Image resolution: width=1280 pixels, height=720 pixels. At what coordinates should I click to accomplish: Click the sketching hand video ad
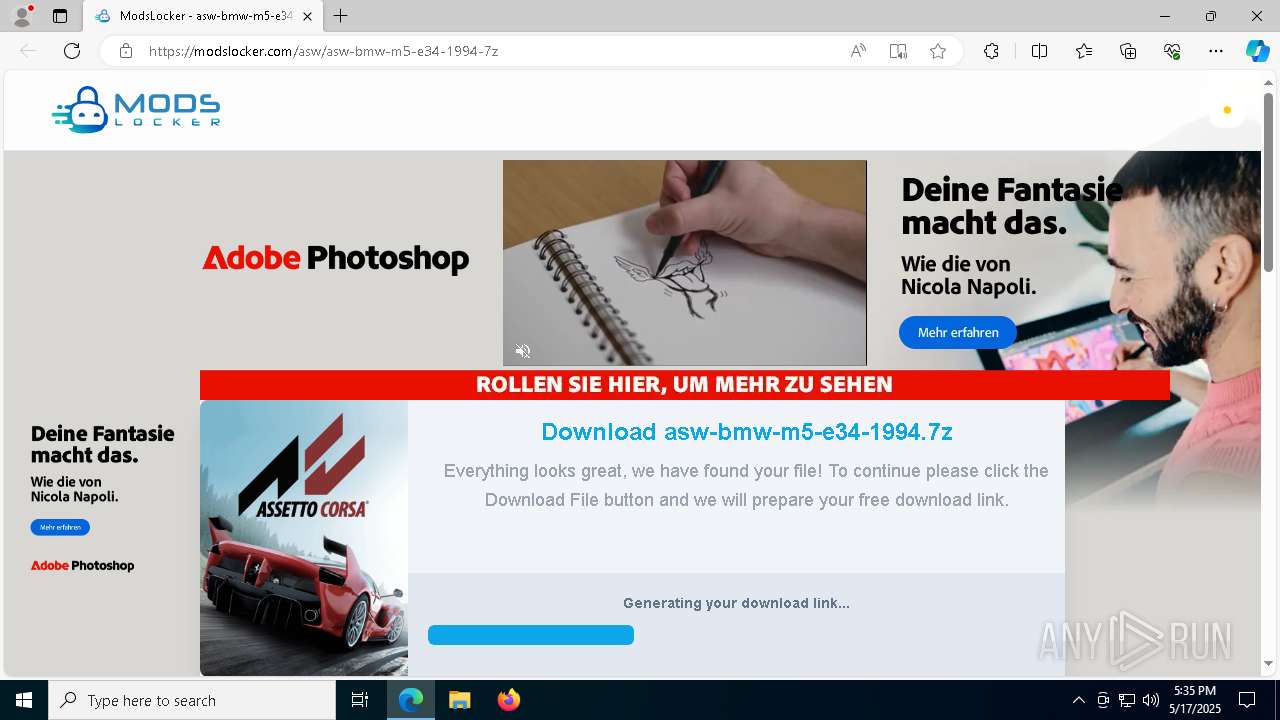(685, 262)
